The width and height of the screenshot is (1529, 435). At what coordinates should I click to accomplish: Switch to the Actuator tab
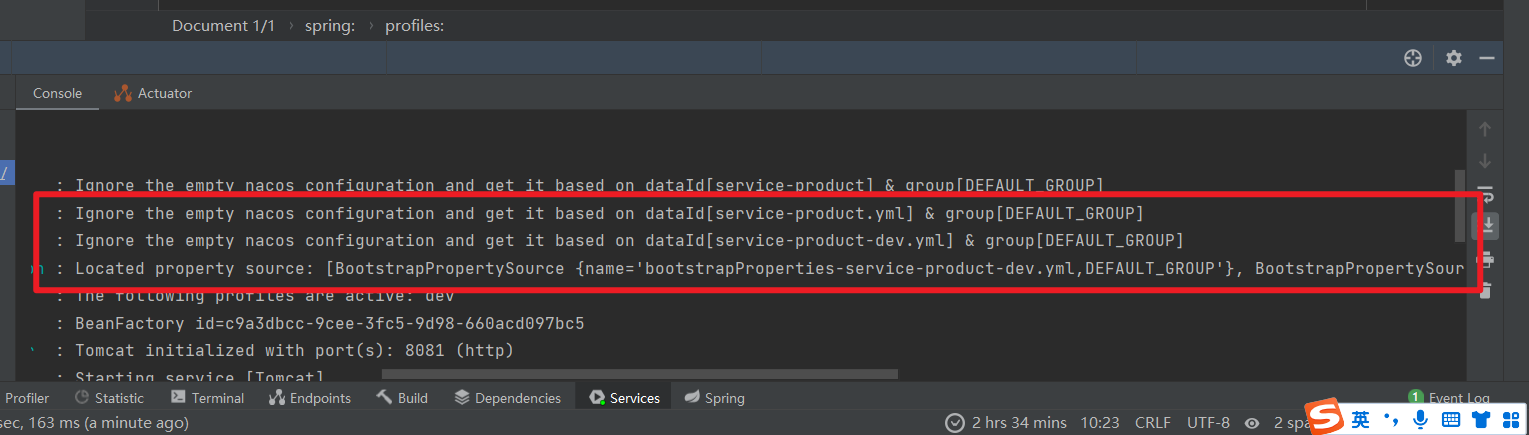(x=153, y=93)
